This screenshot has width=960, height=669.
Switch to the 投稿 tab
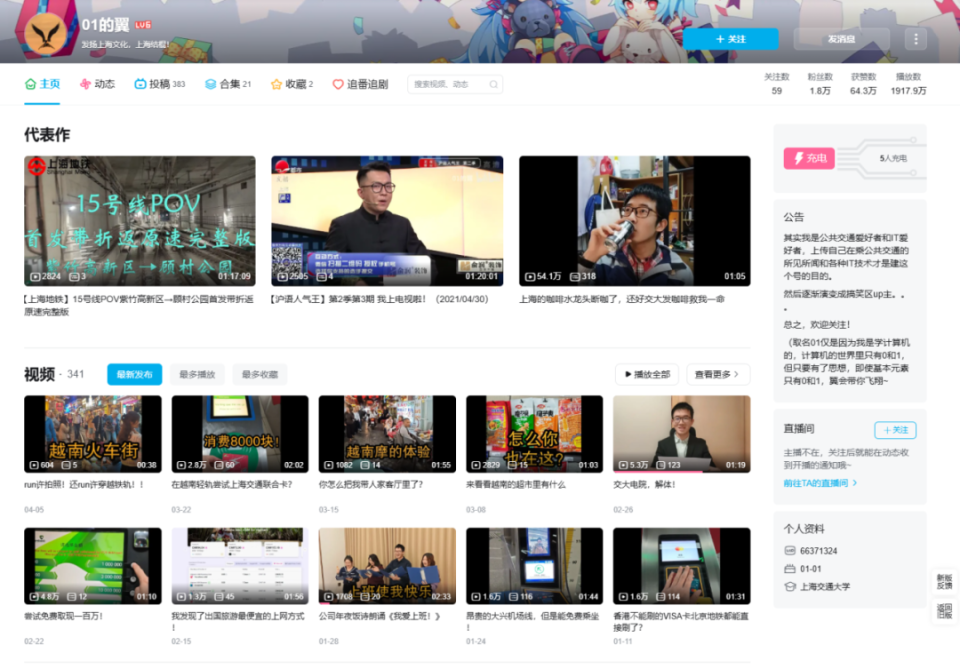click(160, 85)
